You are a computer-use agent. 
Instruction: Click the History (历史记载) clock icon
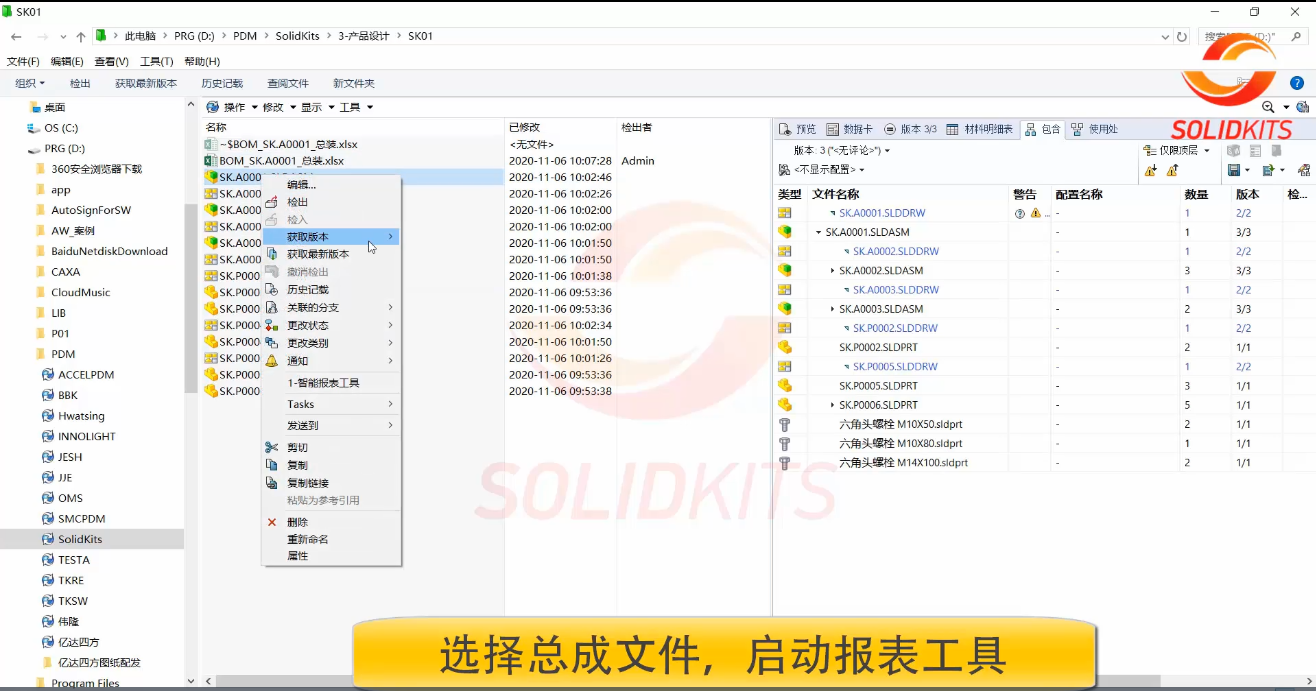[x=271, y=290]
